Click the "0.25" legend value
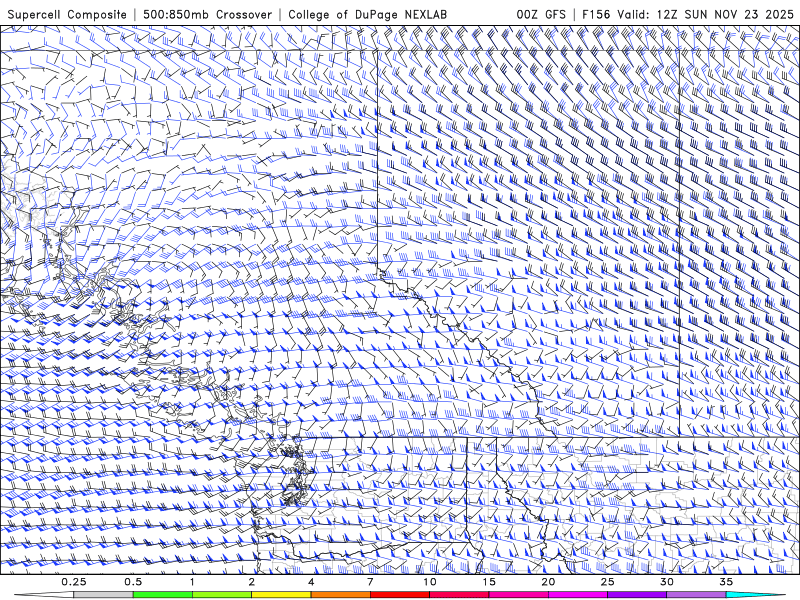800x600 pixels. (74, 582)
